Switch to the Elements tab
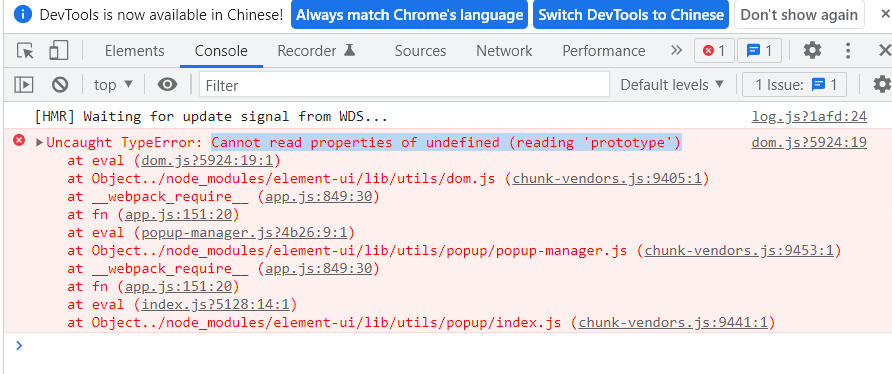The height and width of the screenshot is (374, 892). [134, 51]
